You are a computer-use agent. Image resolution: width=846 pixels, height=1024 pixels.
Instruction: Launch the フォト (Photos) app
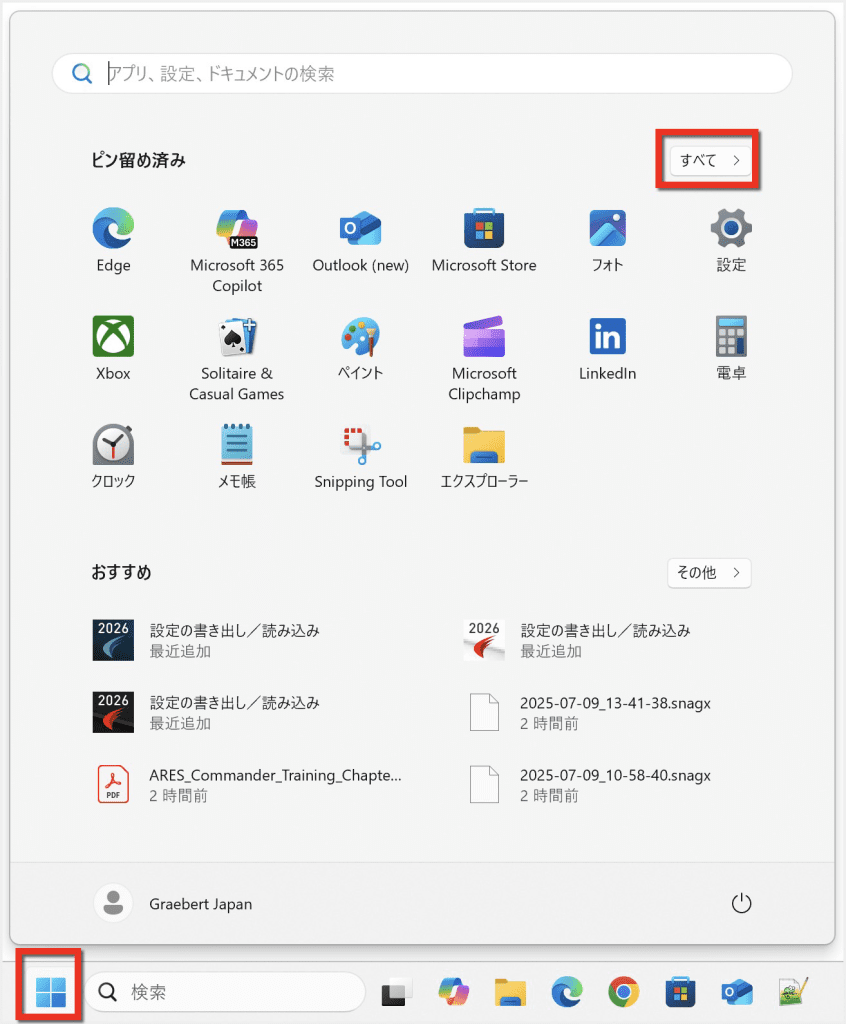608,240
